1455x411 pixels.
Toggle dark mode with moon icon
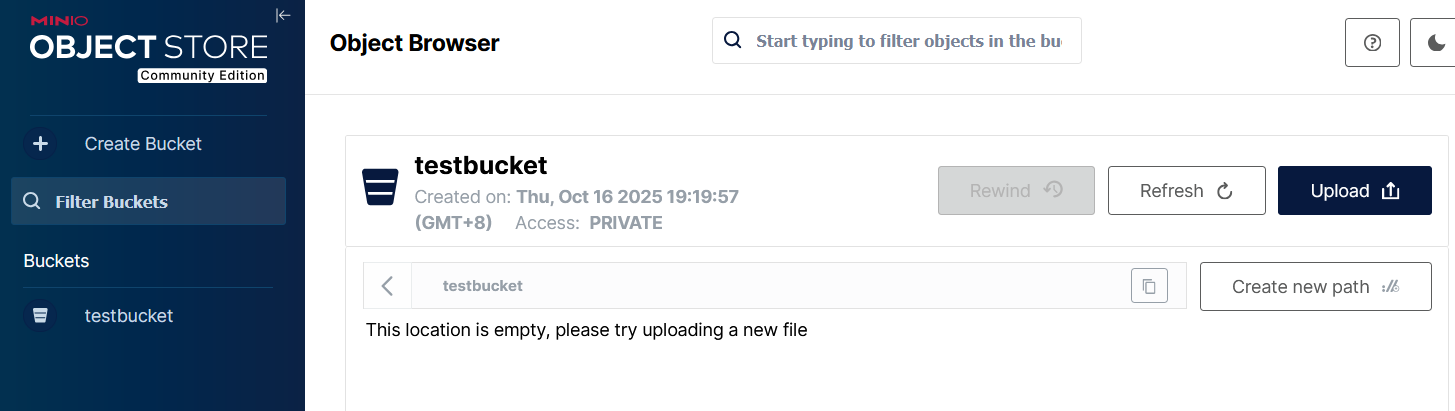coord(1436,43)
